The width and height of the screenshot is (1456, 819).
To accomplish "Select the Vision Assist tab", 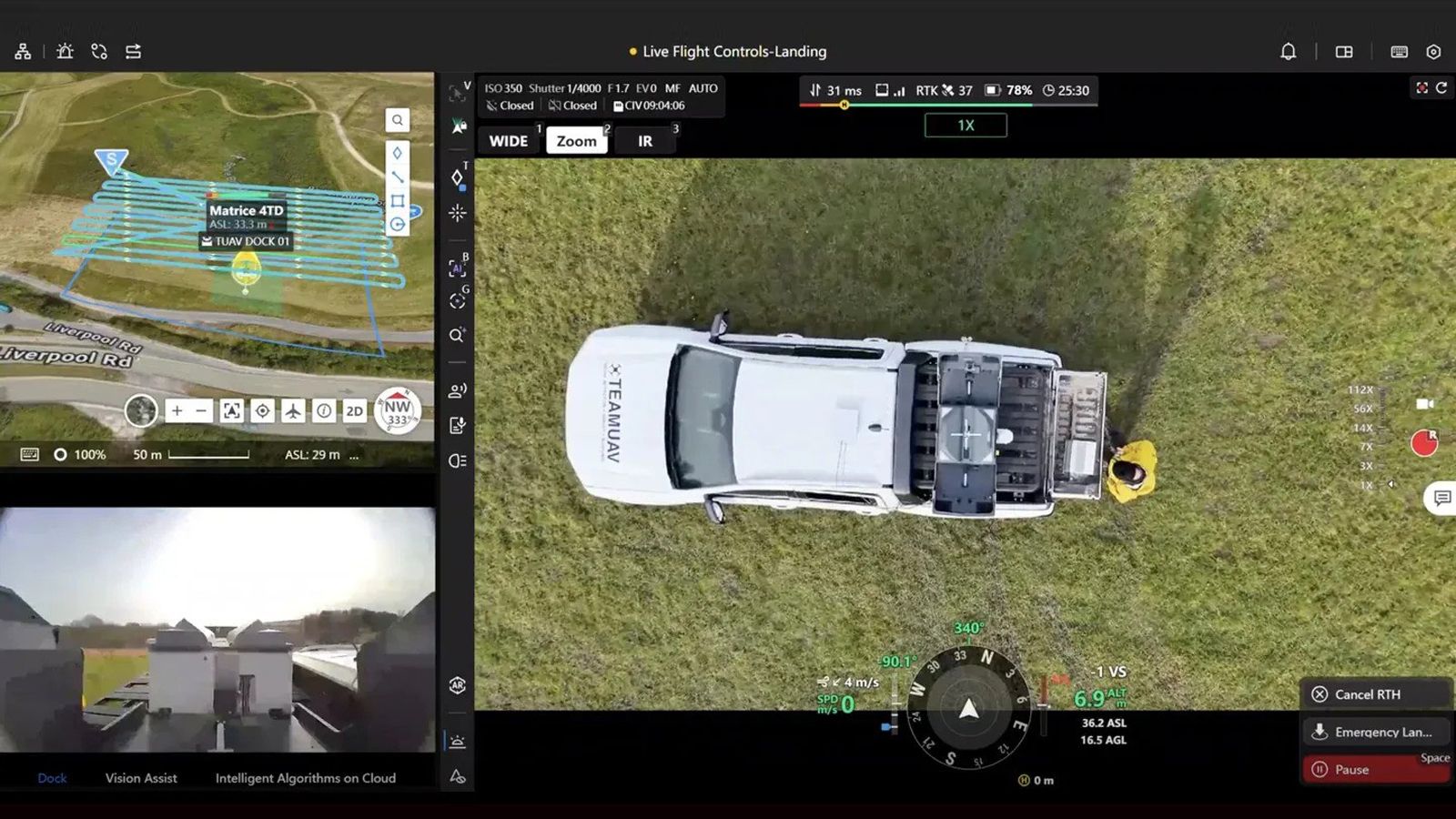I will pyautogui.click(x=141, y=778).
